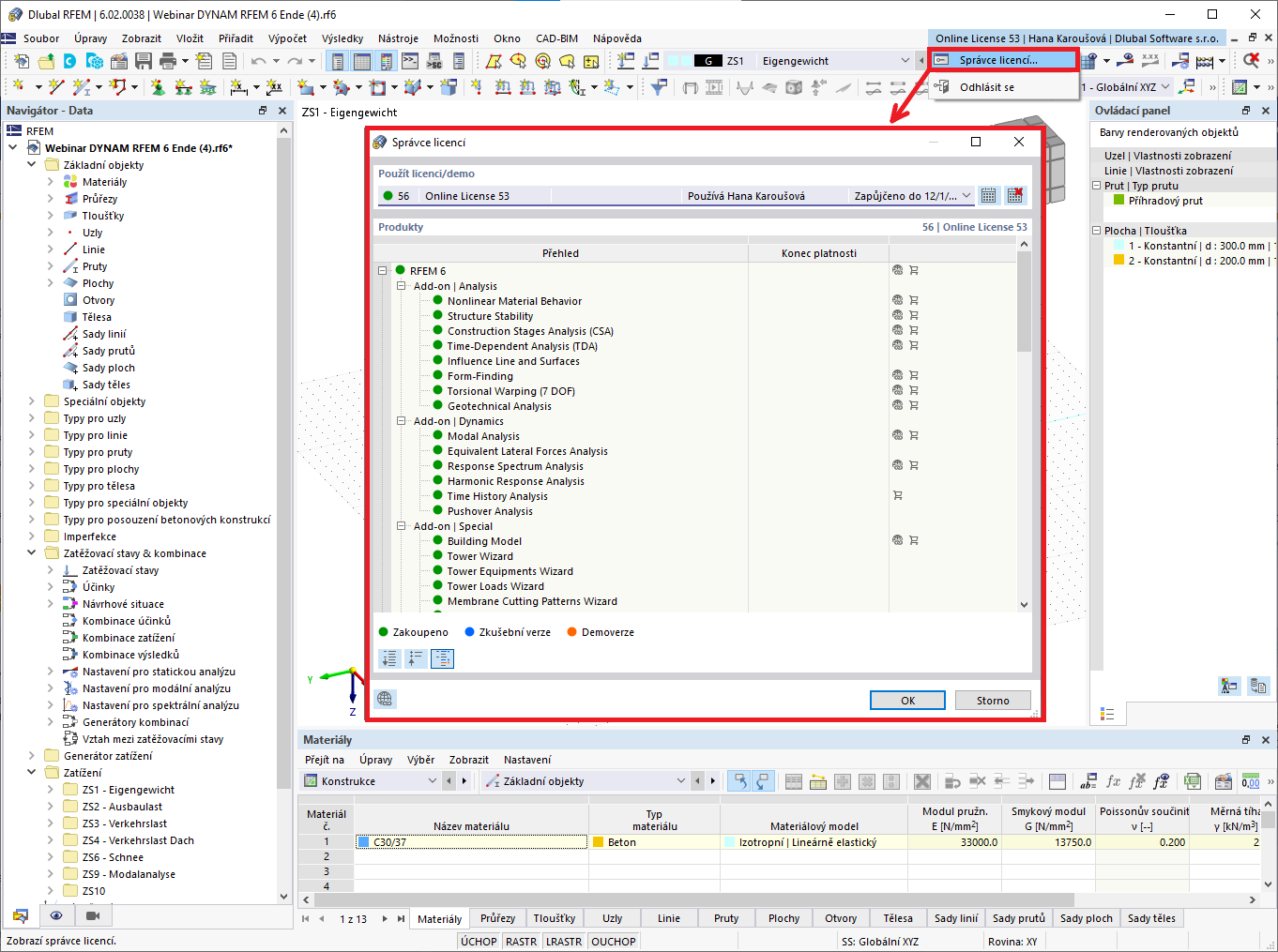1278x952 pixels.
Task: Click OK in the License Manager dialog
Action: [907, 701]
